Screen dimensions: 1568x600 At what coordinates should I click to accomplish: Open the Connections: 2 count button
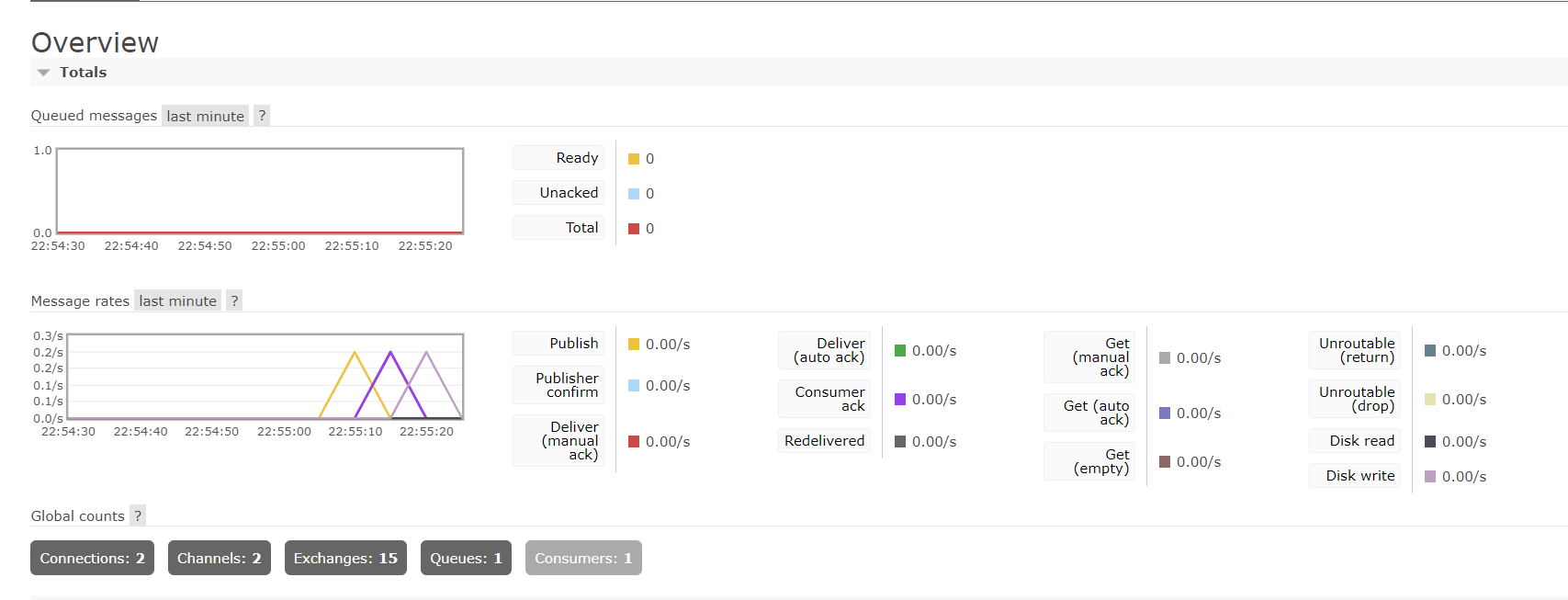tap(92, 558)
